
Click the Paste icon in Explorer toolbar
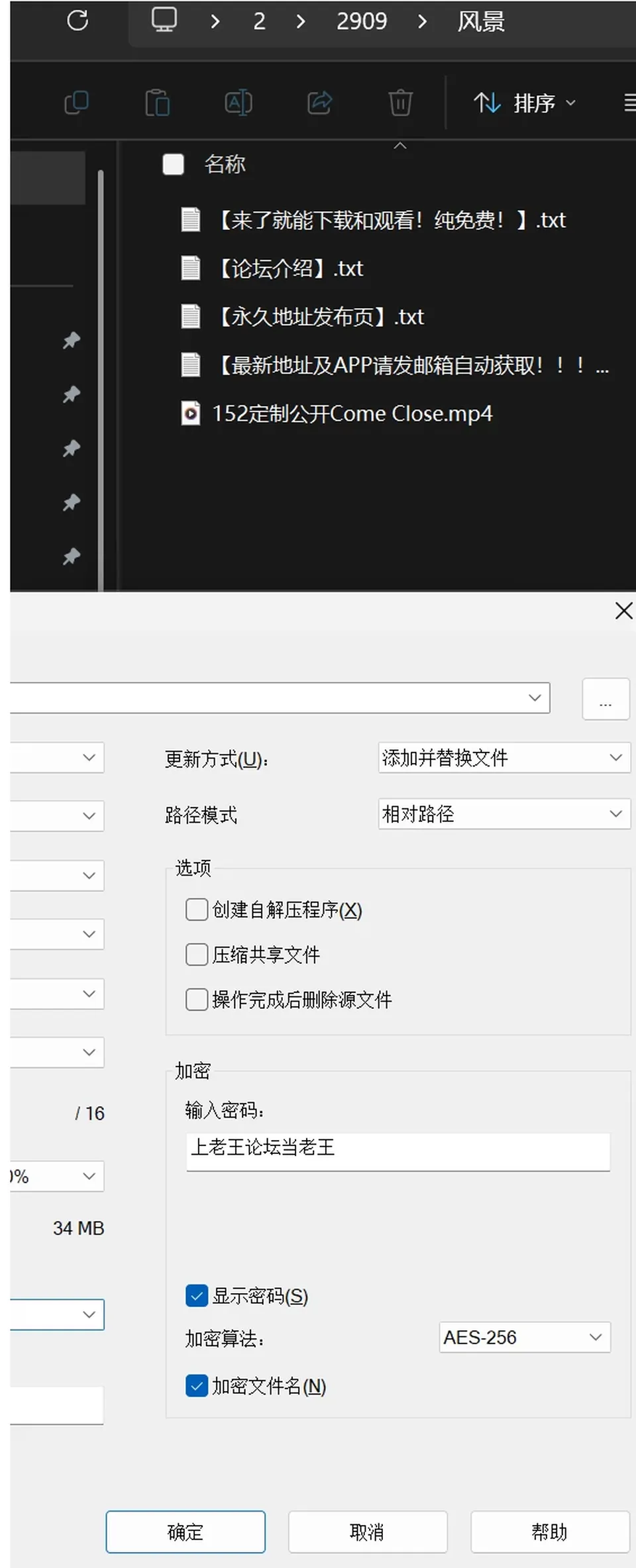tap(158, 103)
